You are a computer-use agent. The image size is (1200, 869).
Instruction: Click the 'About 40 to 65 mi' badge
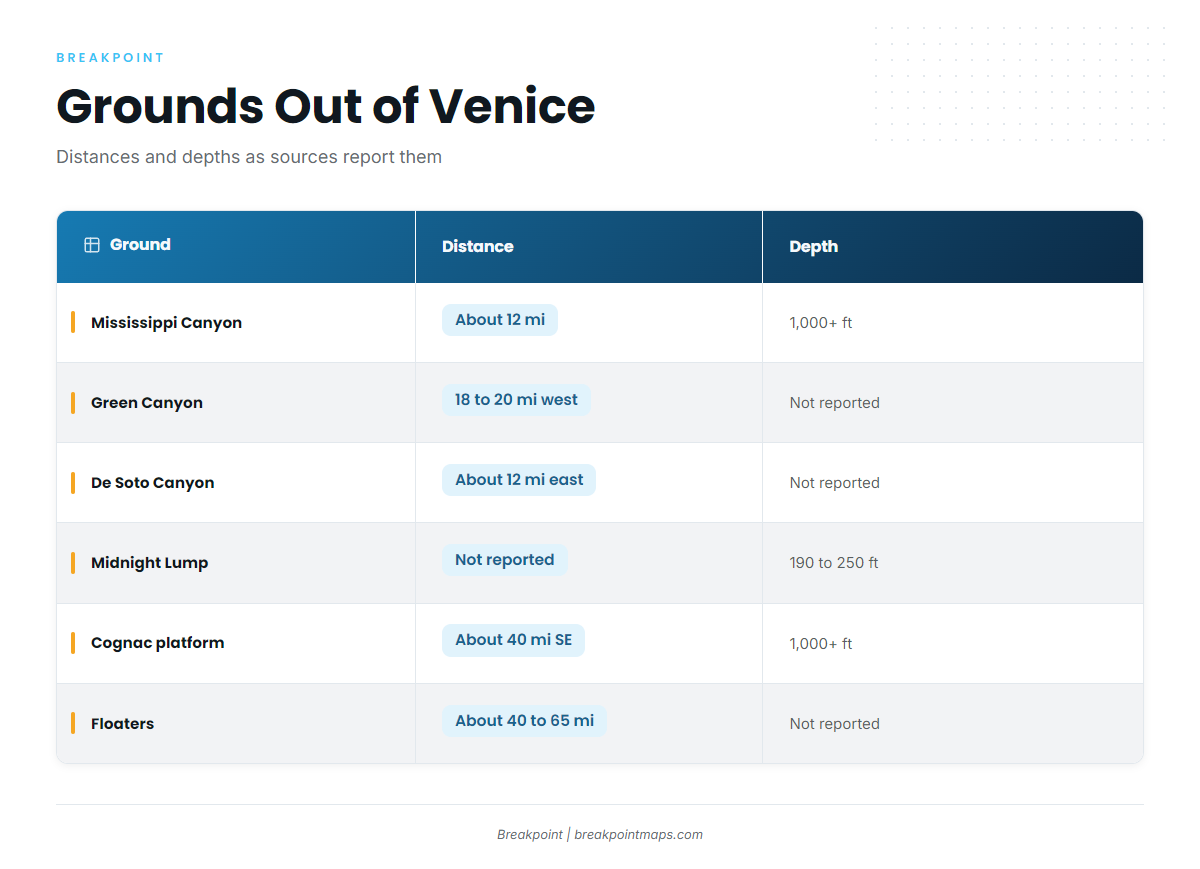click(524, 721)
